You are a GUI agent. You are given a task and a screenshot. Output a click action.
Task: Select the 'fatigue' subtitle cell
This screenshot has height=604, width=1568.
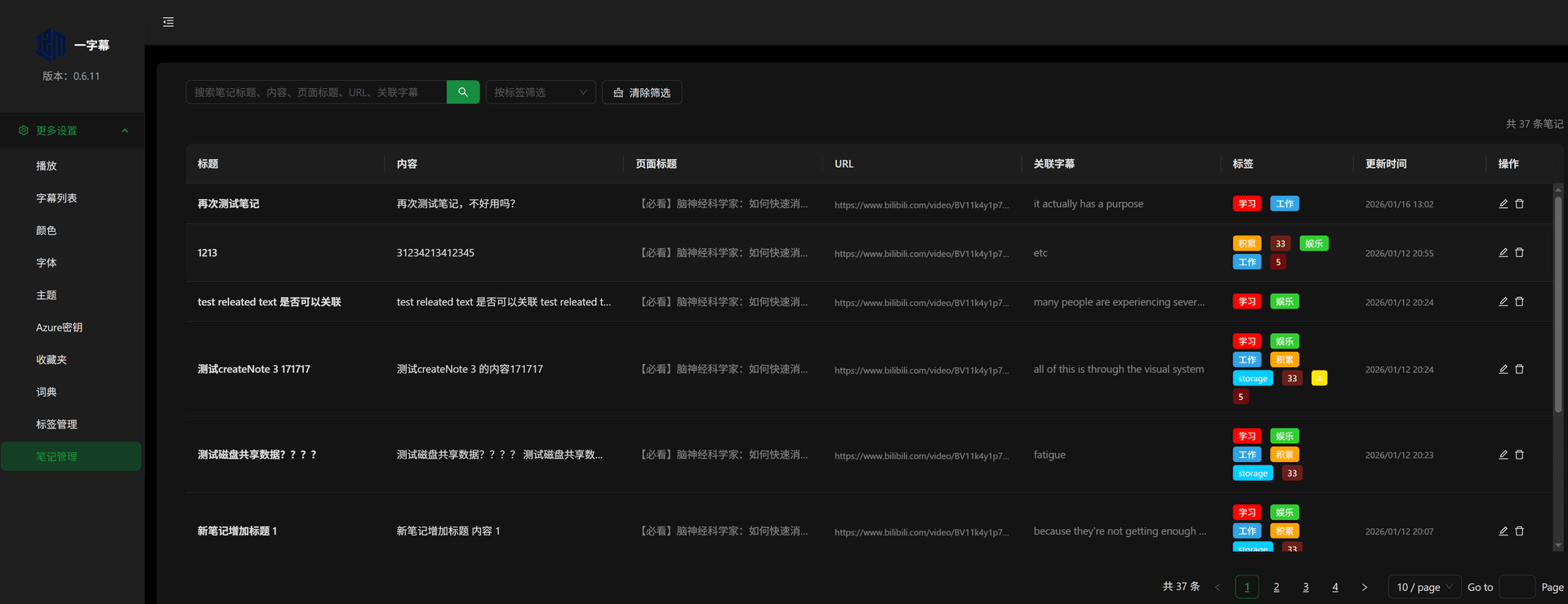coord(1049,455)
